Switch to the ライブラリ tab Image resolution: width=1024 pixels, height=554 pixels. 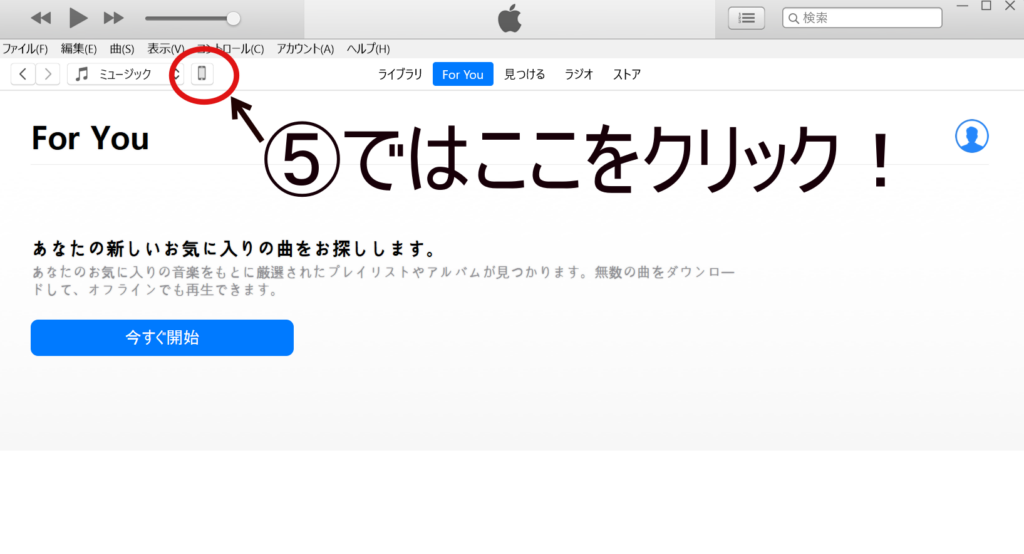click(x=400, y=74)
